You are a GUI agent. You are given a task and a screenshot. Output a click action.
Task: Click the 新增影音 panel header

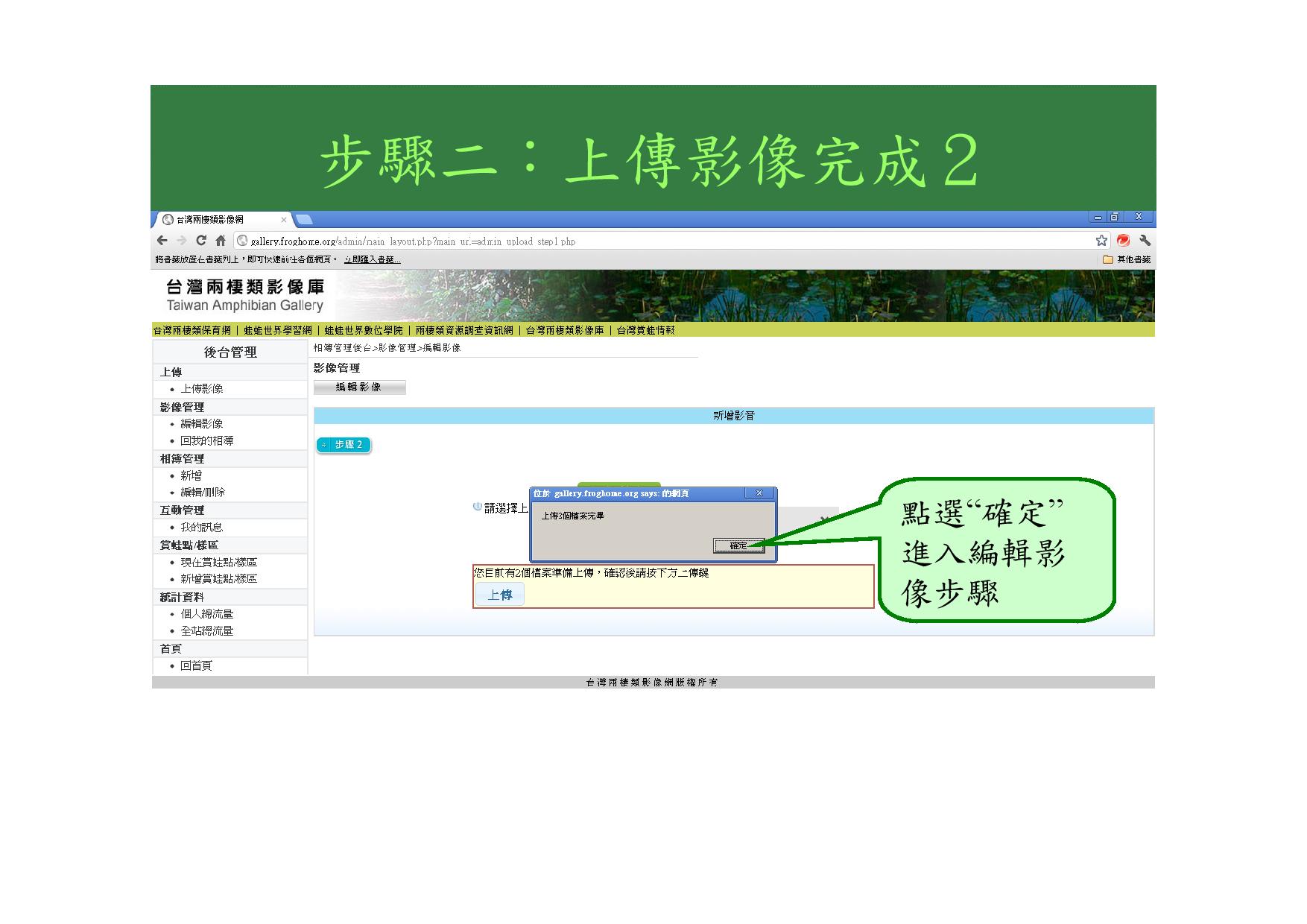tap(734, 416)
